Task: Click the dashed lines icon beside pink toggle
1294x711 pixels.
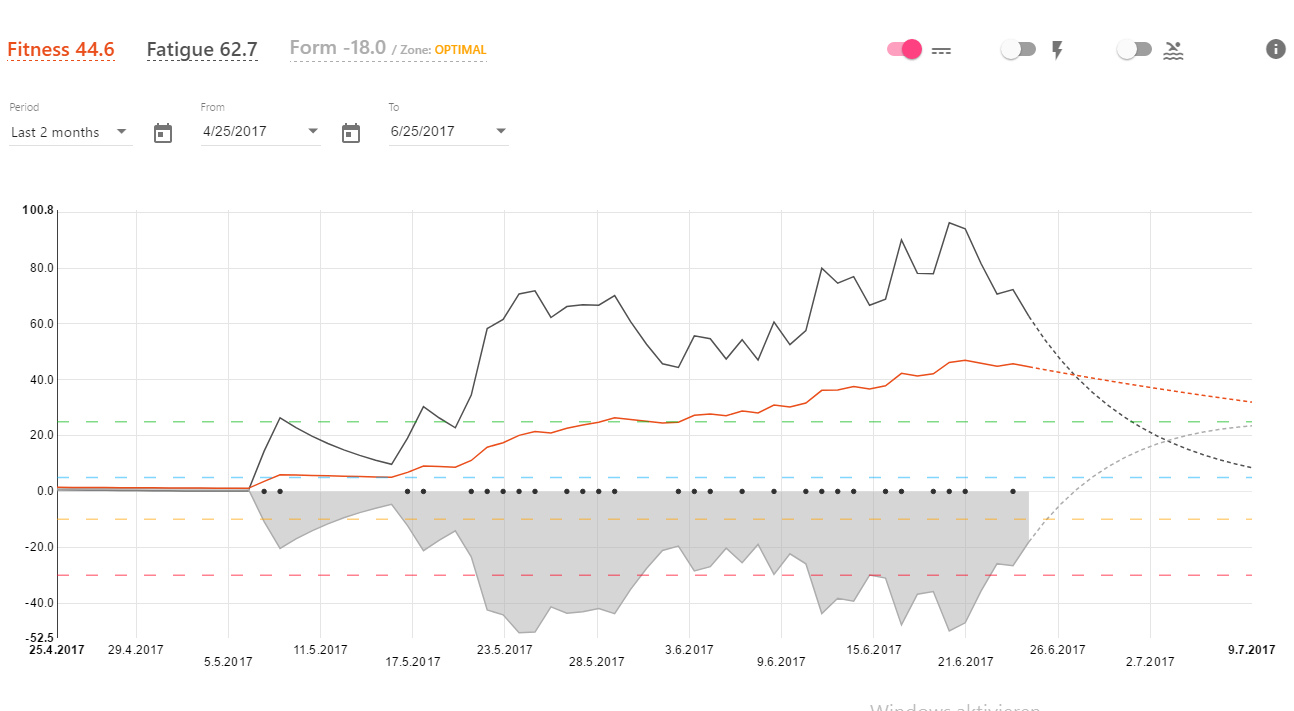Action: [x=941, y=50]
